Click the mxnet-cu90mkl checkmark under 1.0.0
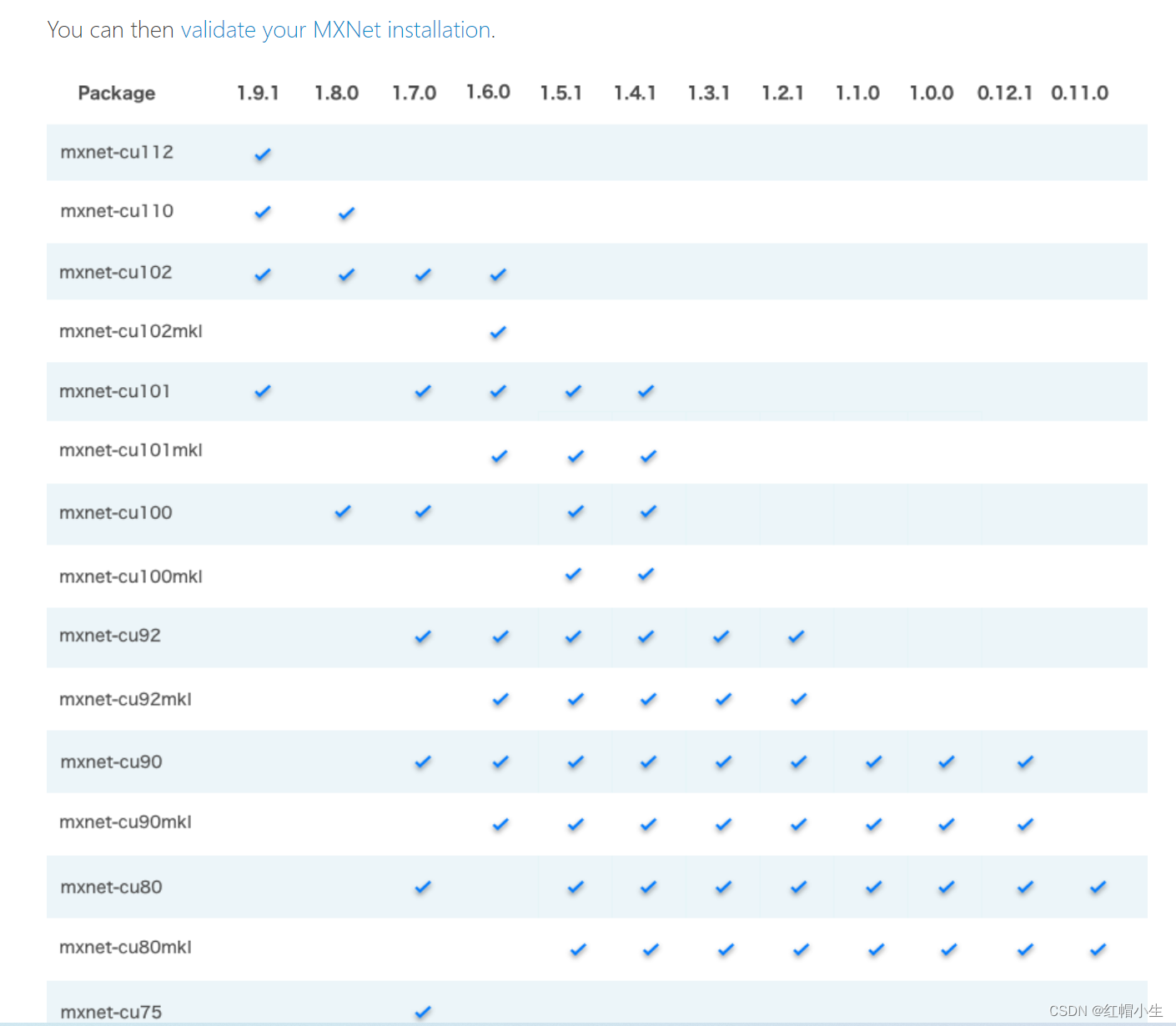The height and width of the screenshot is (1026, 1176). [x=947, y=825]
